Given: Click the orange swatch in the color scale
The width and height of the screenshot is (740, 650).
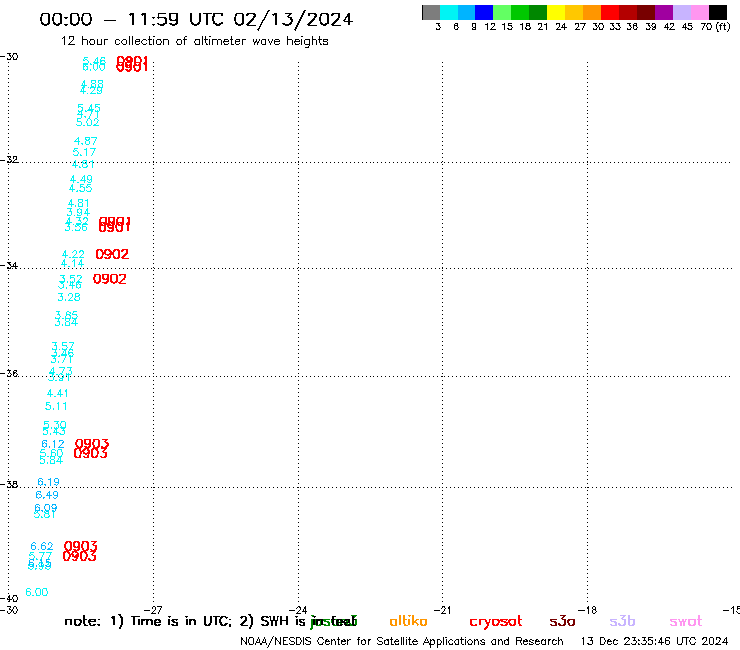Looking at the screenshot, I should [x=592, y=12].
